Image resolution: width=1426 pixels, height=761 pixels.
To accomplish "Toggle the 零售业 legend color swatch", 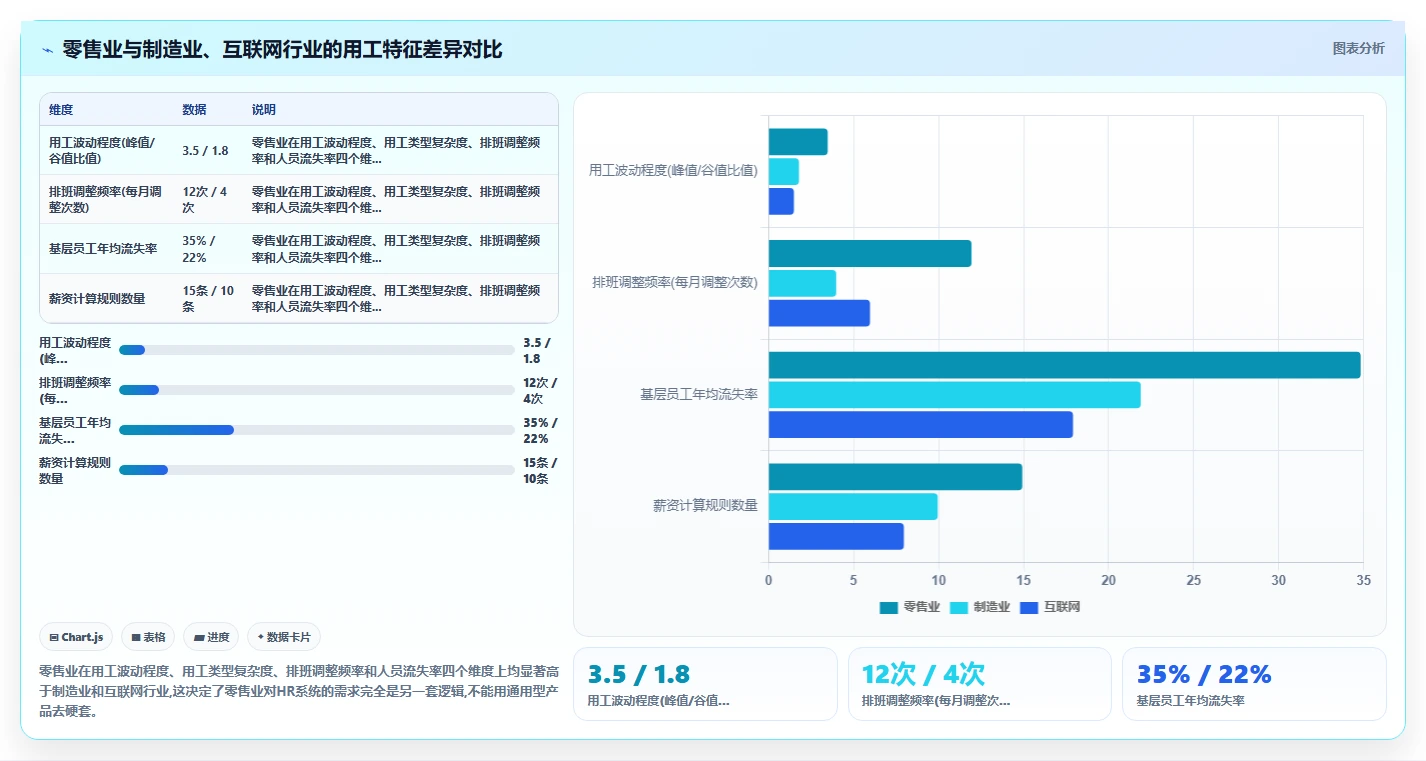I will click(889, 607).
